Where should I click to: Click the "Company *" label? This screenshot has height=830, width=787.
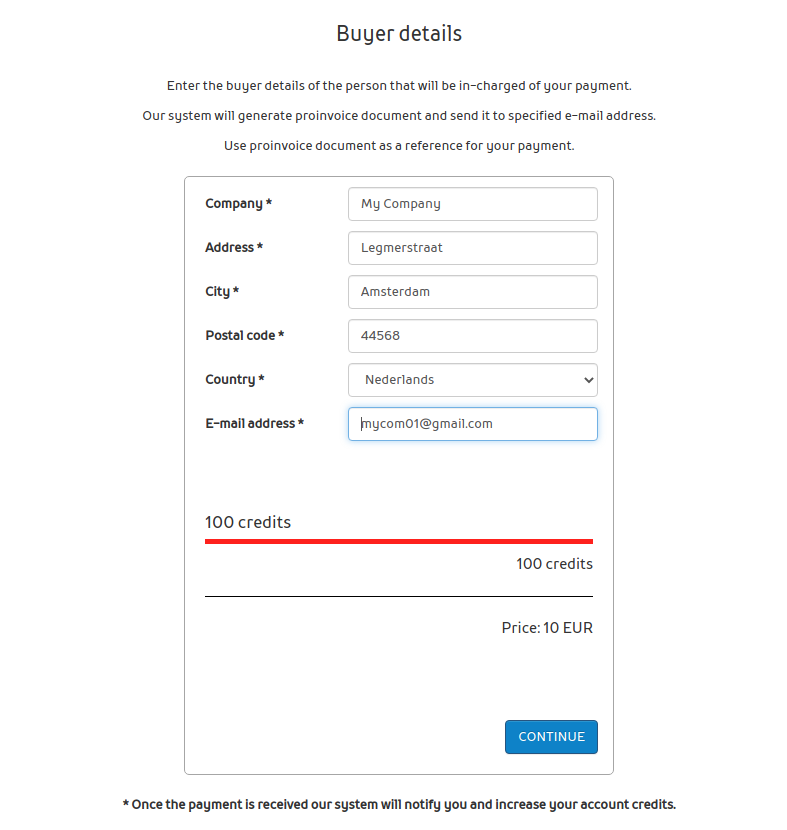click(238, 204)
